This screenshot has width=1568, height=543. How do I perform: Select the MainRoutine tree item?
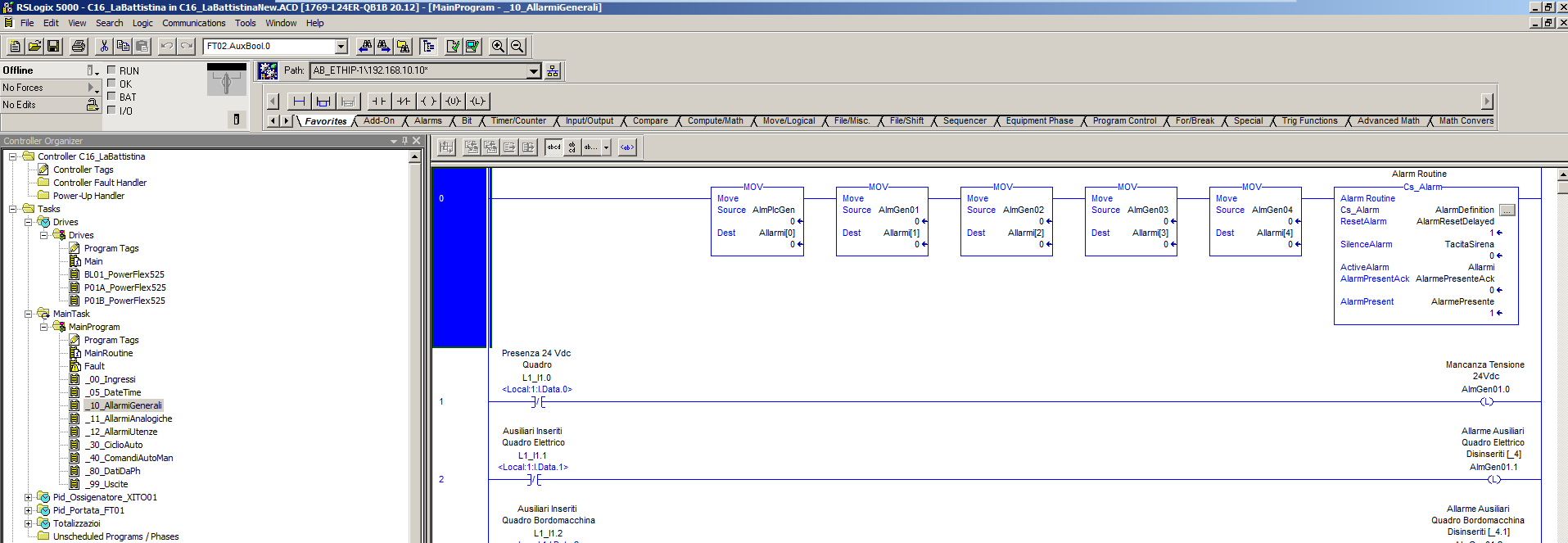coord(108,353)
